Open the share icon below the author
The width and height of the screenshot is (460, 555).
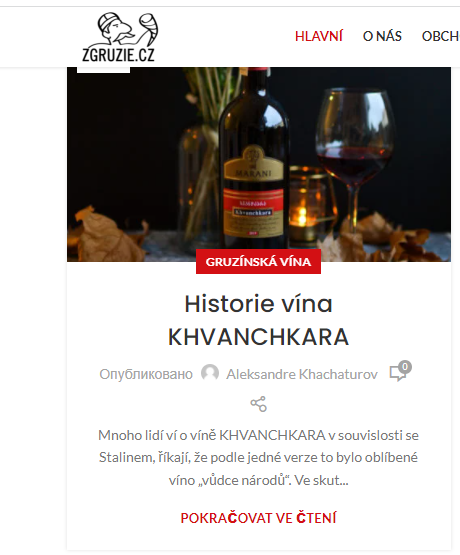coord(258,404)
